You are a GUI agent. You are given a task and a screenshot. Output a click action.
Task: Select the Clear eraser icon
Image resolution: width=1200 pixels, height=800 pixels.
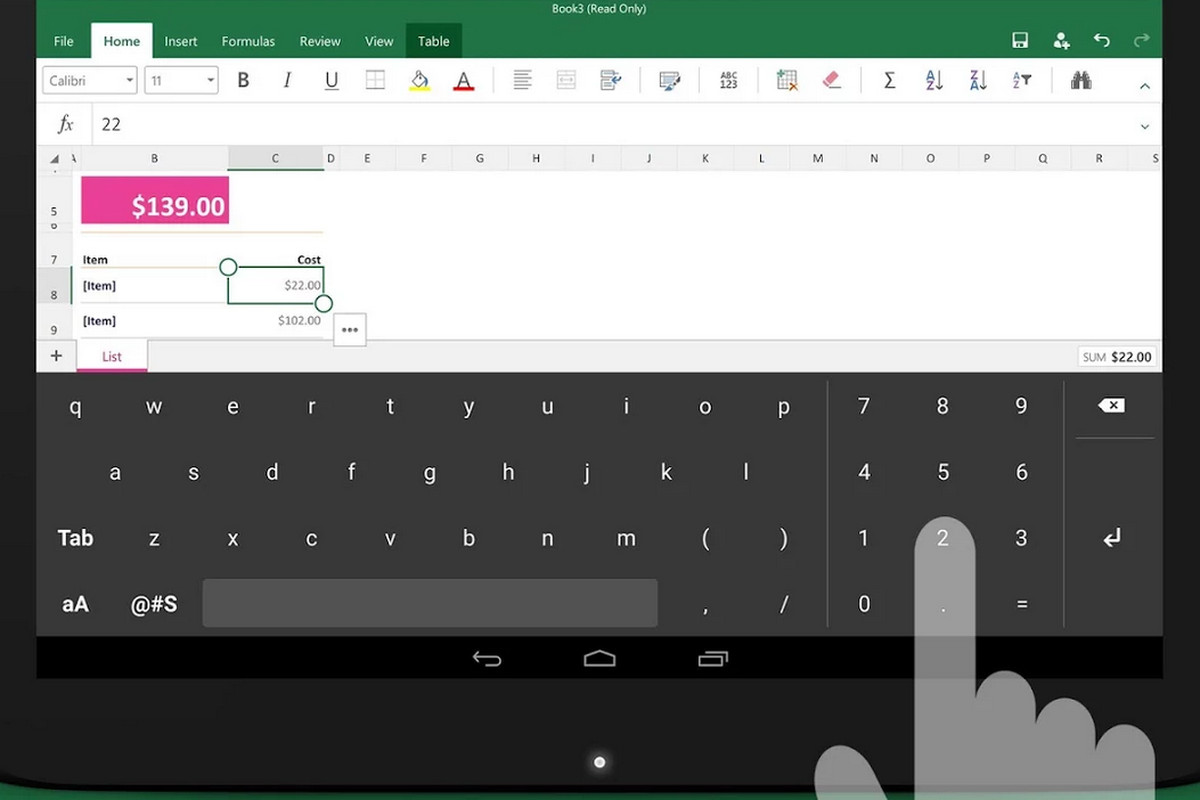tap(831, 81)
